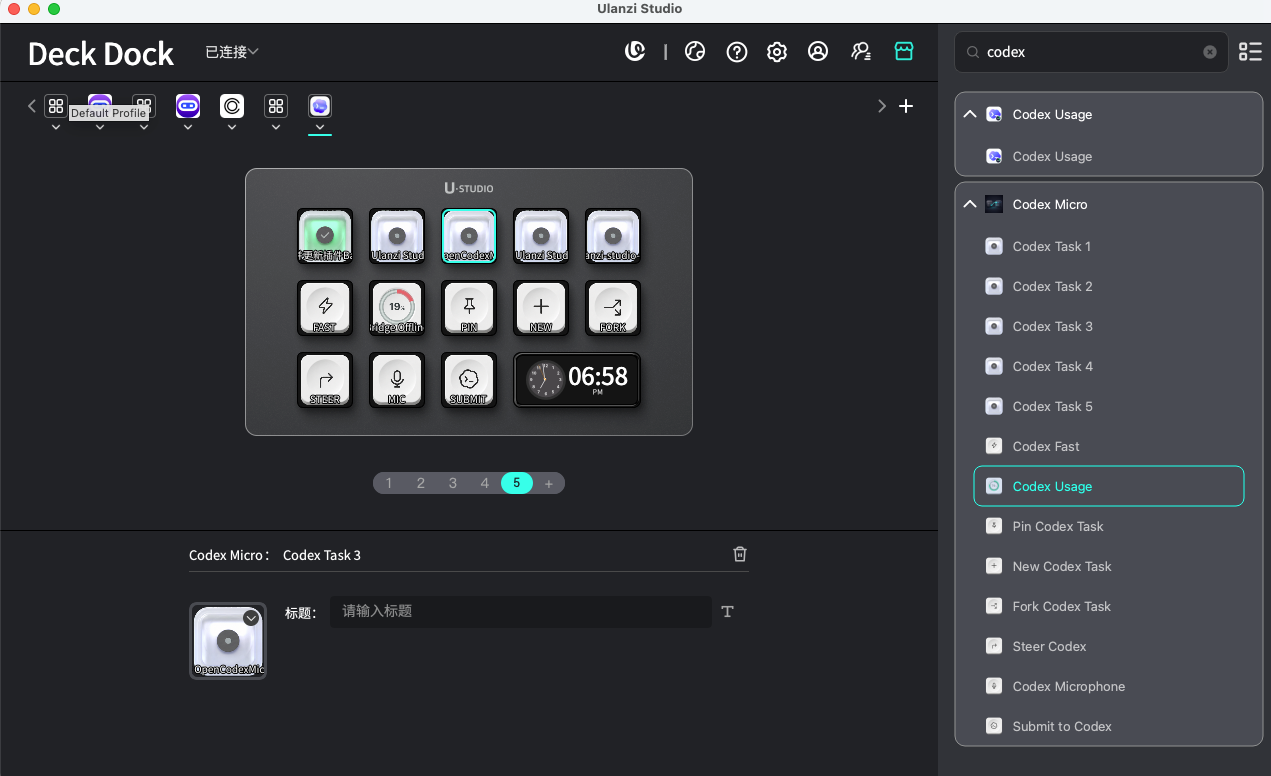Image resolution: width=1271 pixels, height=776 pixels.
Task: Collapse the Codex Micro plugin group
Action: coord(969,204)
